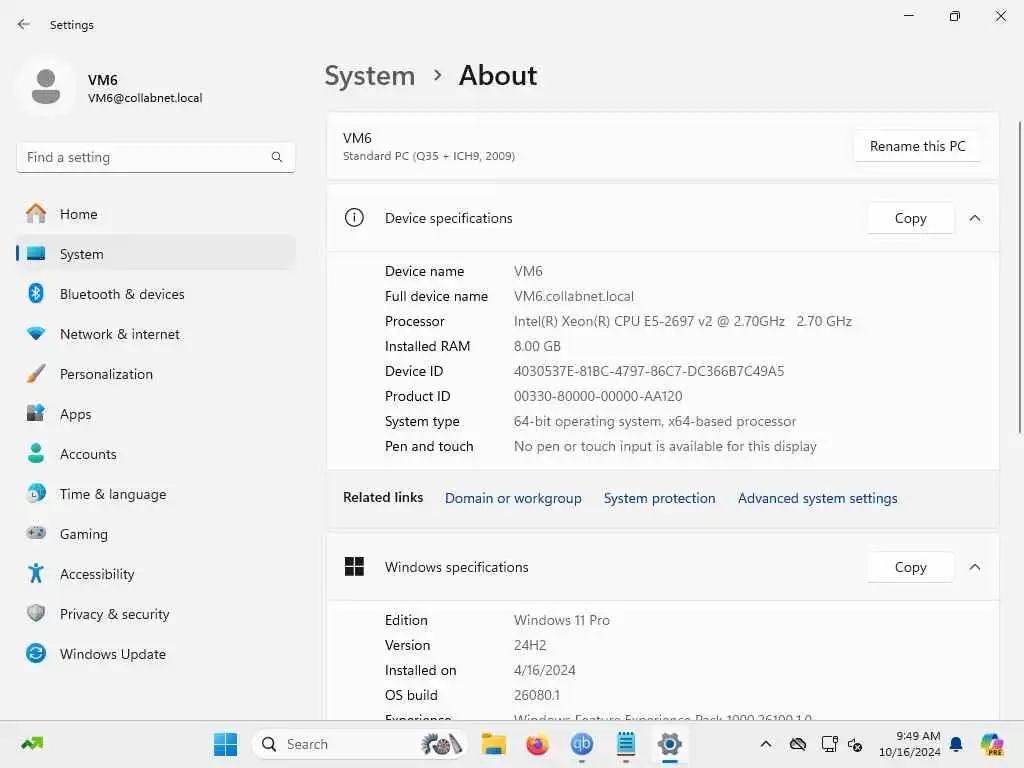The image size is (1024, 768).
Task: Click System in the breadcrumb header
Action: pos(370,76)
